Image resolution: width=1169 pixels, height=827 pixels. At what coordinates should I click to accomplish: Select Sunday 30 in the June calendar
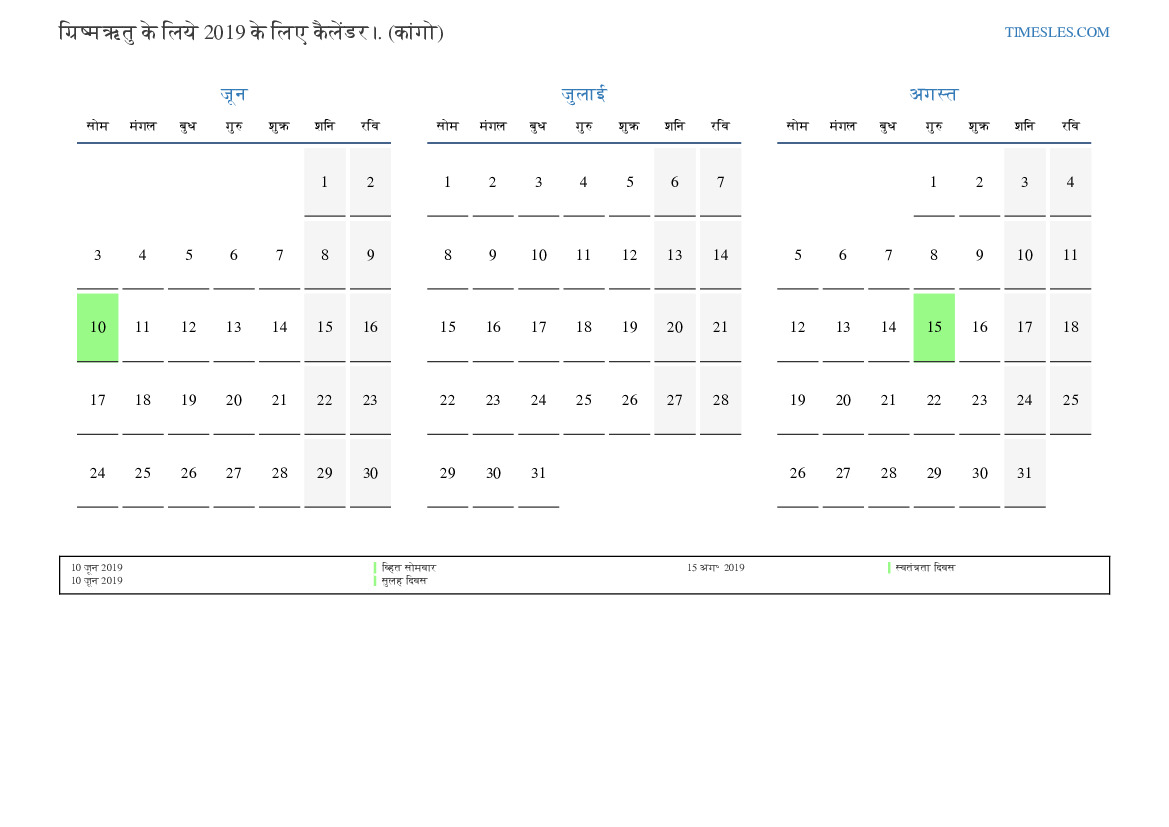[370, 473]
